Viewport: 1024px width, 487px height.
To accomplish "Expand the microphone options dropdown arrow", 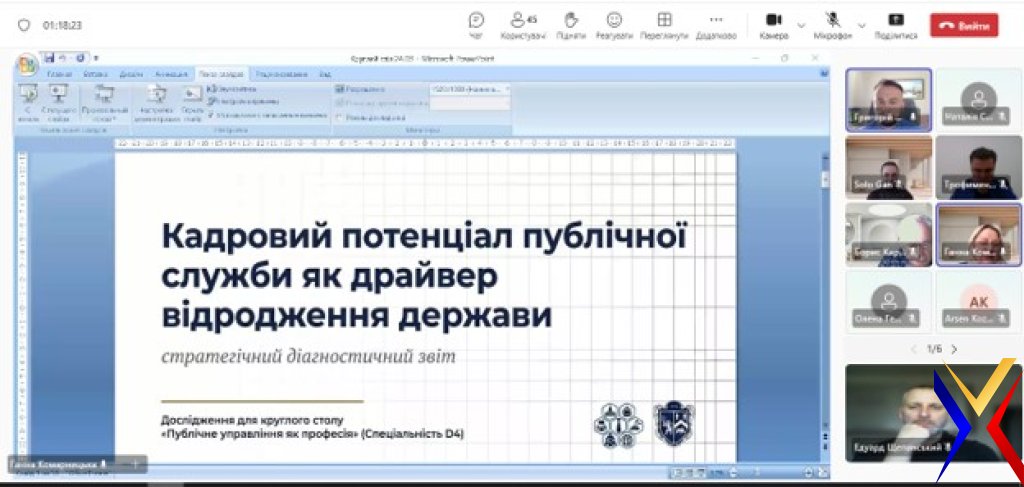I will 861,24.
